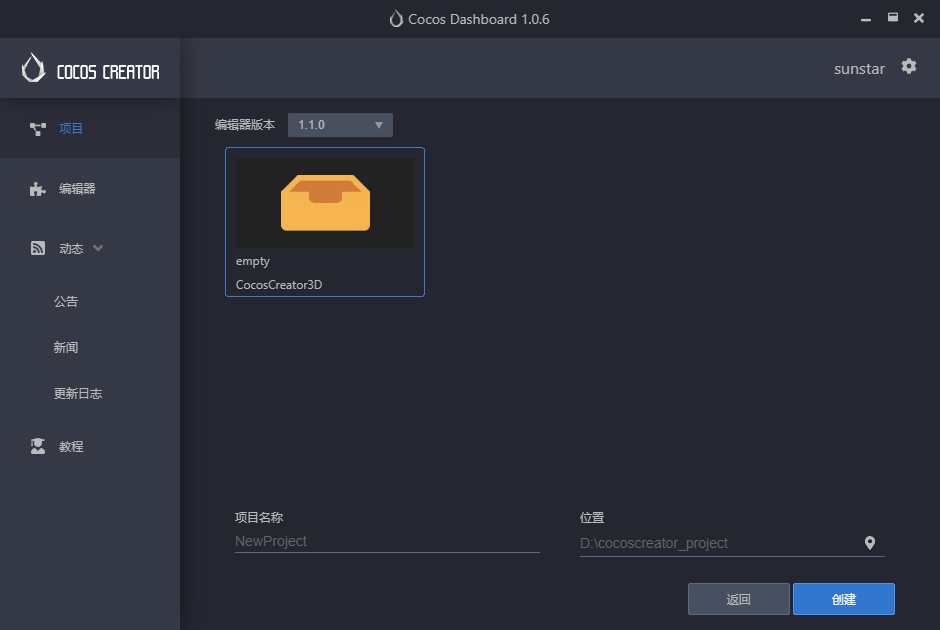Close the Cocos Dashboard window
The height and width of the screenshot is (630, 940).
click(919, 18)
